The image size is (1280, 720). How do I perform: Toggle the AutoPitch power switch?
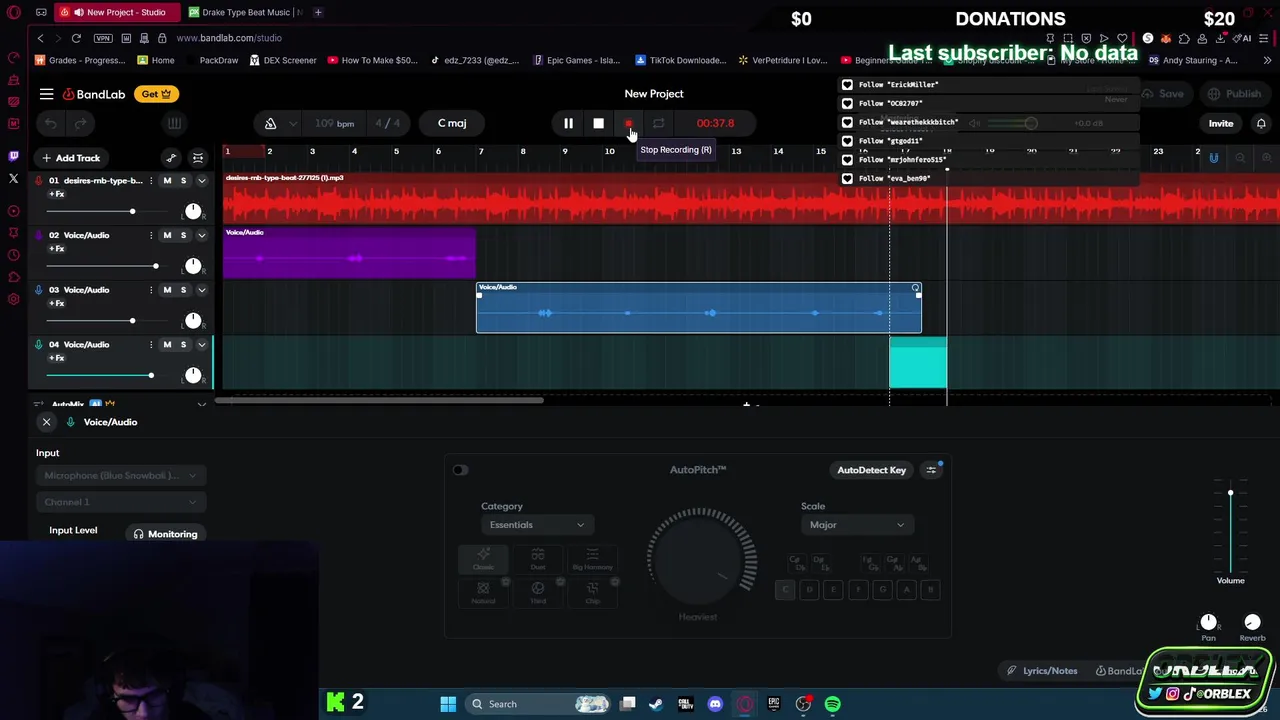(x=460, y=470)
